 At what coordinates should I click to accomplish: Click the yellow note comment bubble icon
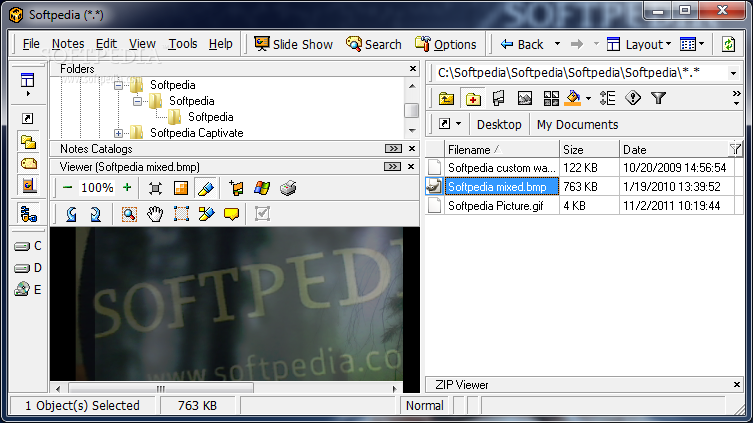tap(231, 214)
